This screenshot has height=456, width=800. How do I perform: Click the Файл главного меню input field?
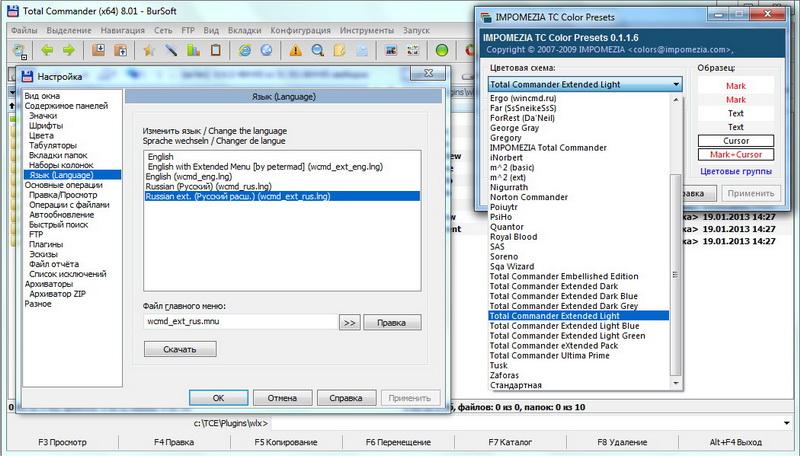(240, 321)
